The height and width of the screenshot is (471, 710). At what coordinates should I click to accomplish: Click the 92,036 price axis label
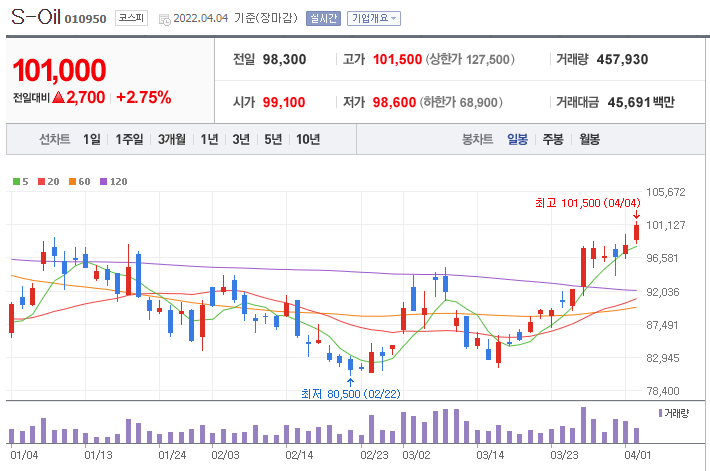click(x=663, y=292)
